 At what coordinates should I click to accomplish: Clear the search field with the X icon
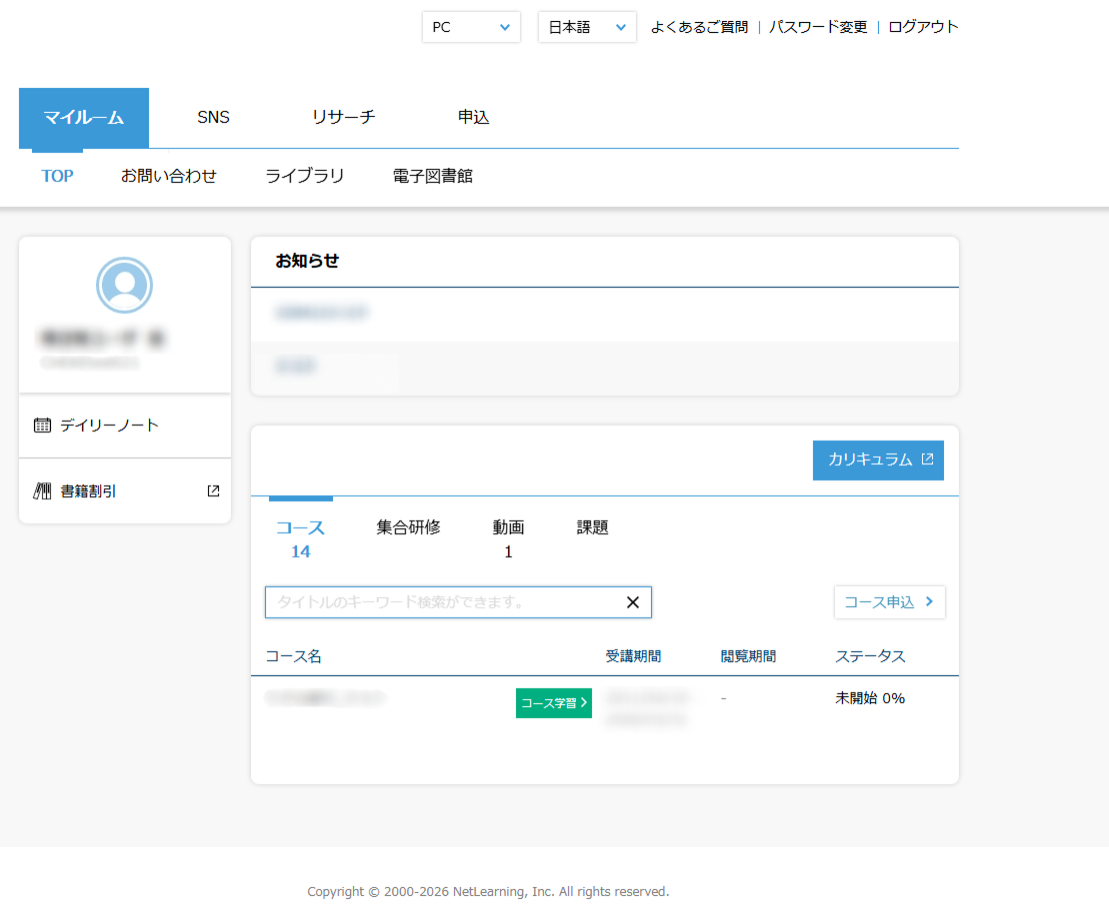632,602
